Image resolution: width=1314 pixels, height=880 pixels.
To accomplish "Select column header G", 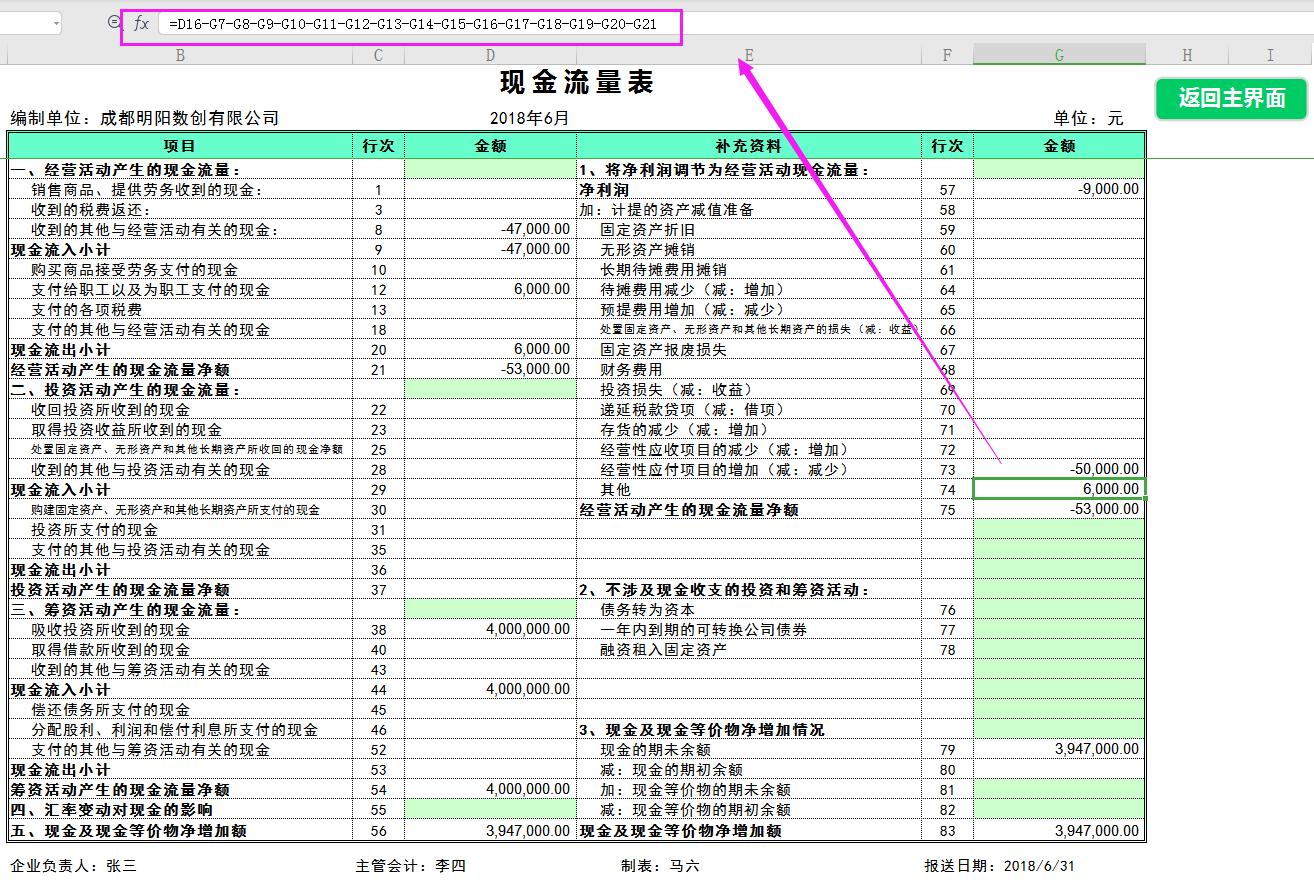I will (1058, 55).
